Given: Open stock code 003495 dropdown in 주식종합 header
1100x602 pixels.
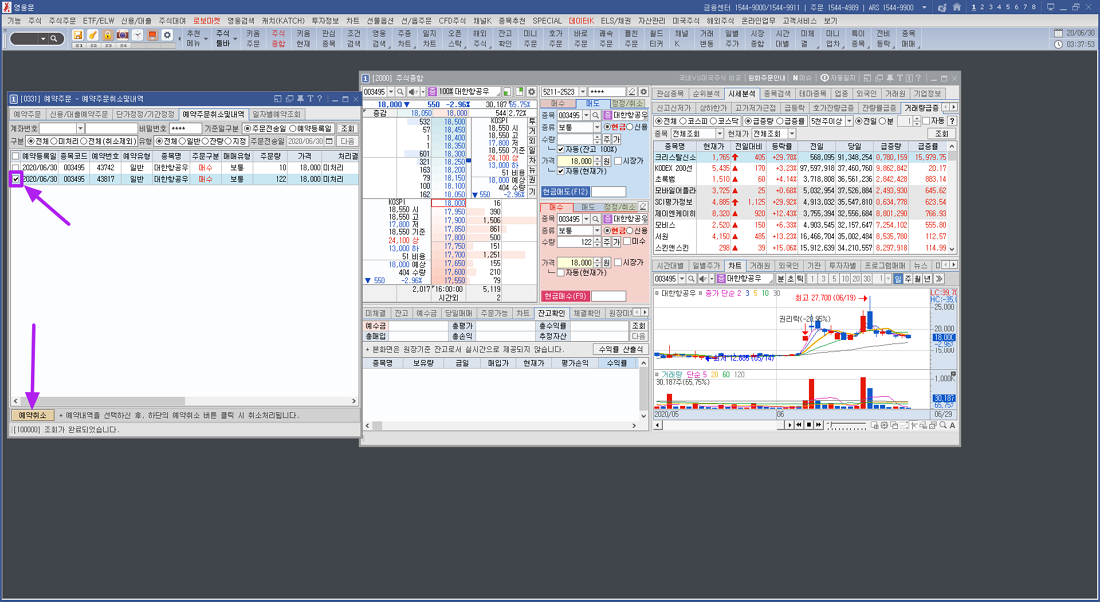Looking at the screenshot, I should pyautogui.click(x=391, y=92).
